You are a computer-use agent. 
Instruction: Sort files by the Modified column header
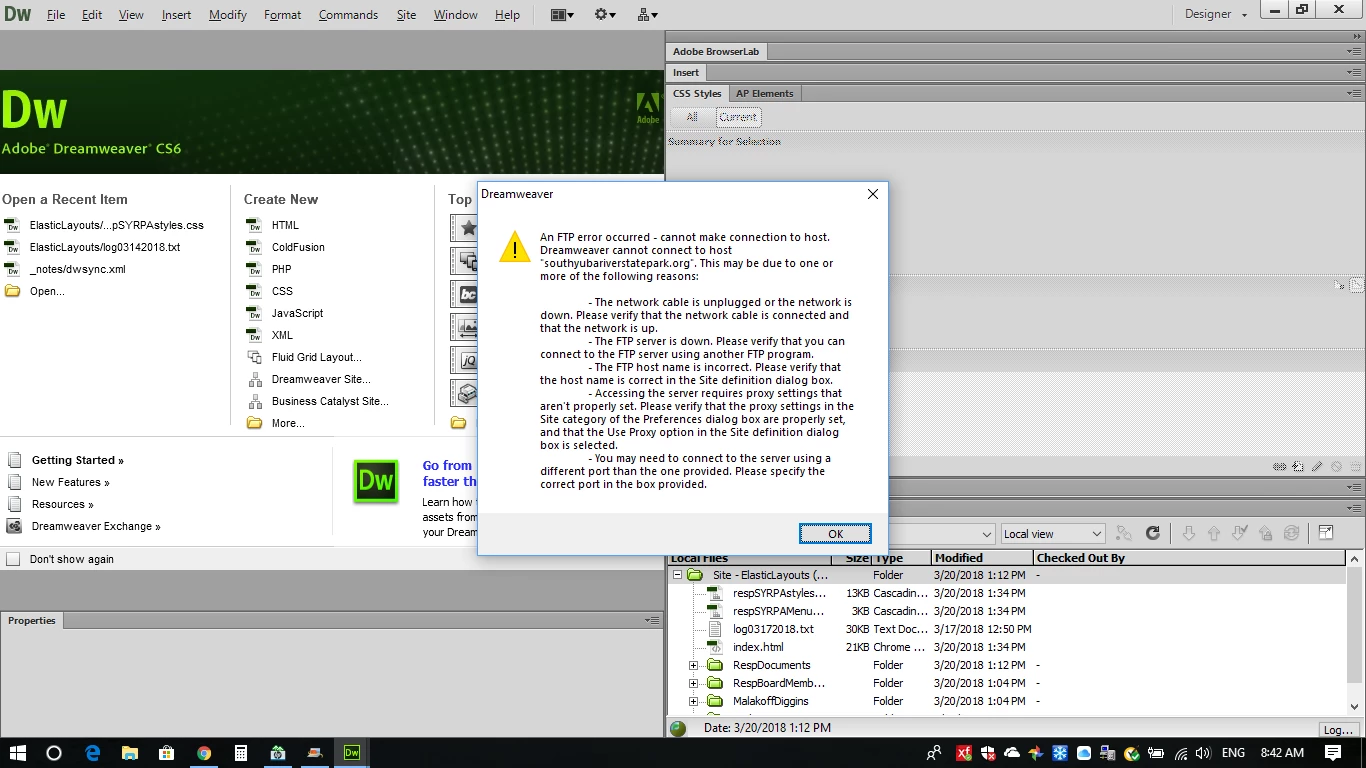coord(981,558)
